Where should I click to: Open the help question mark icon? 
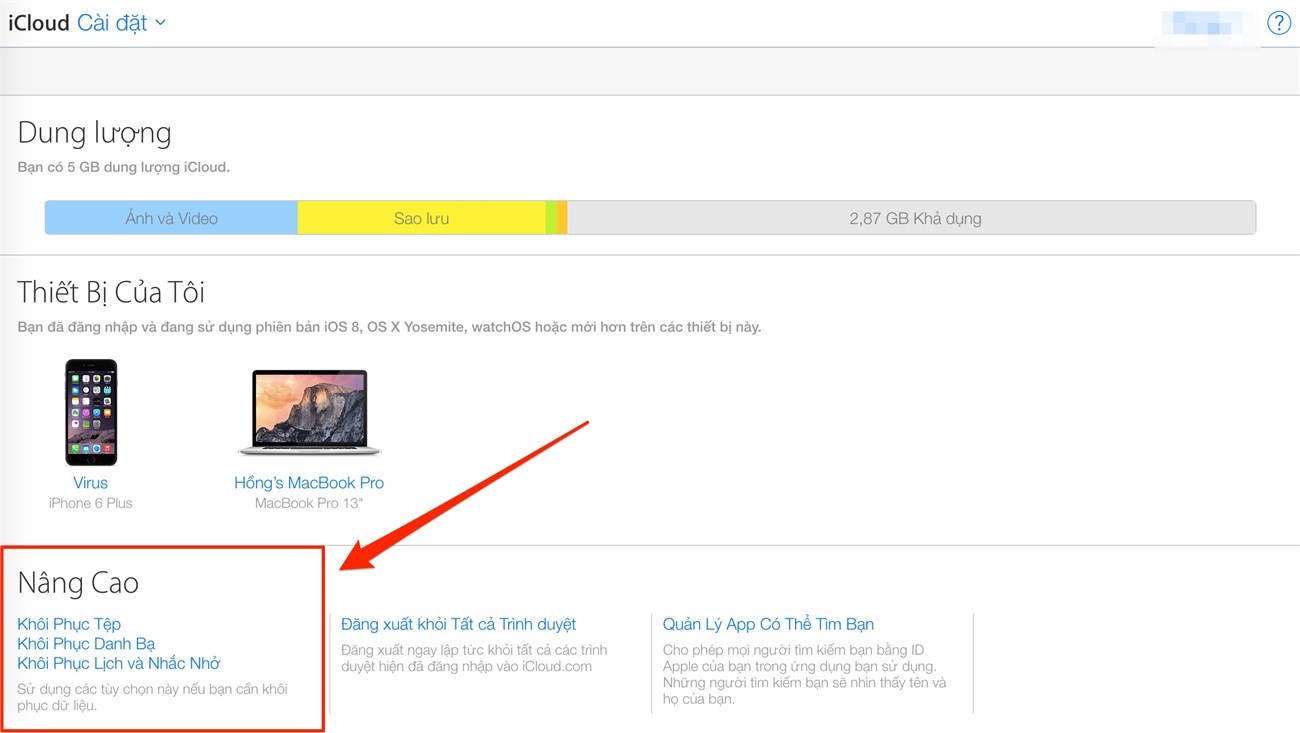1278,23
